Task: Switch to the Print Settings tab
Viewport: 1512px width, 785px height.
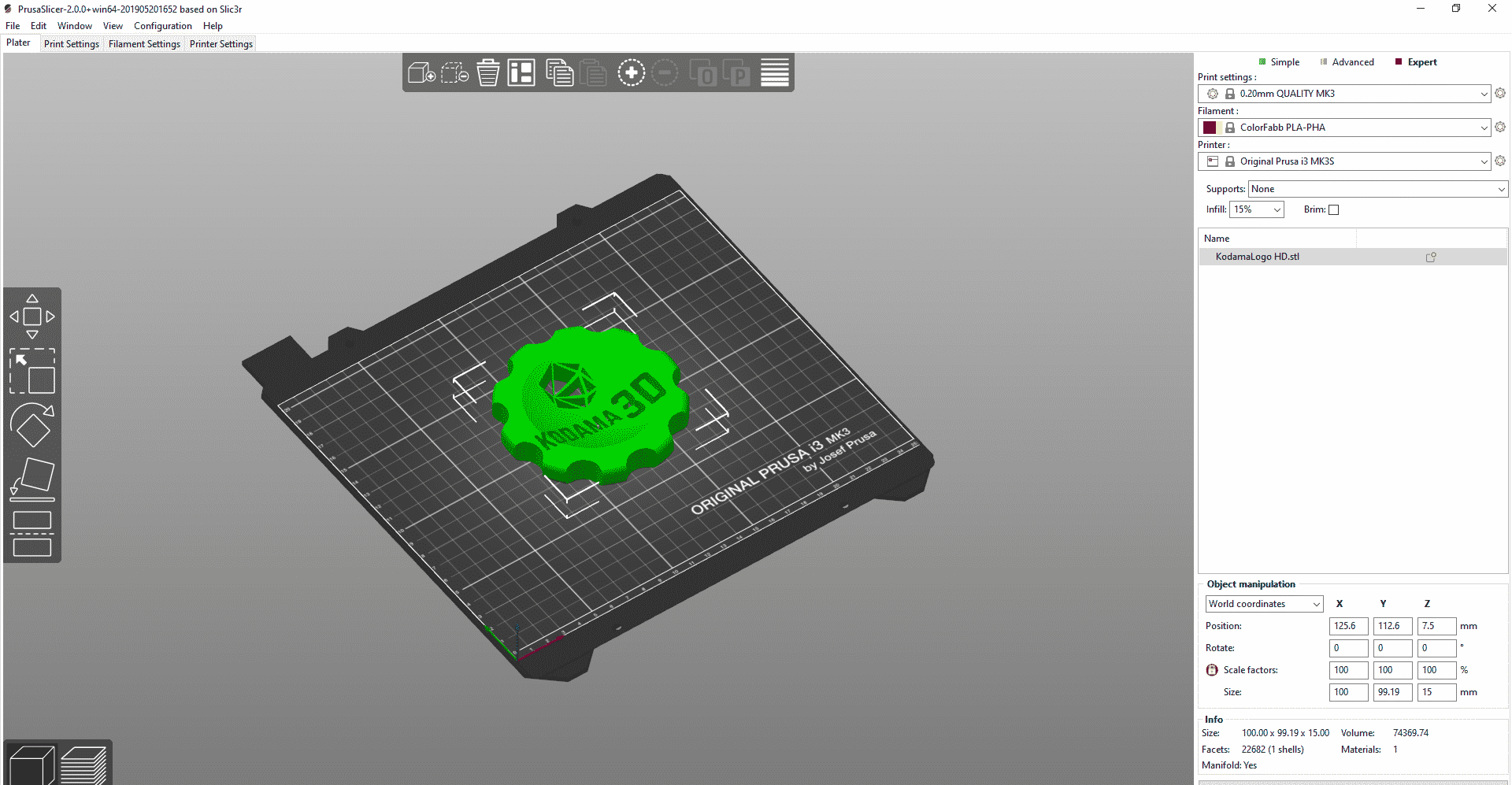Action: point(72,44)
